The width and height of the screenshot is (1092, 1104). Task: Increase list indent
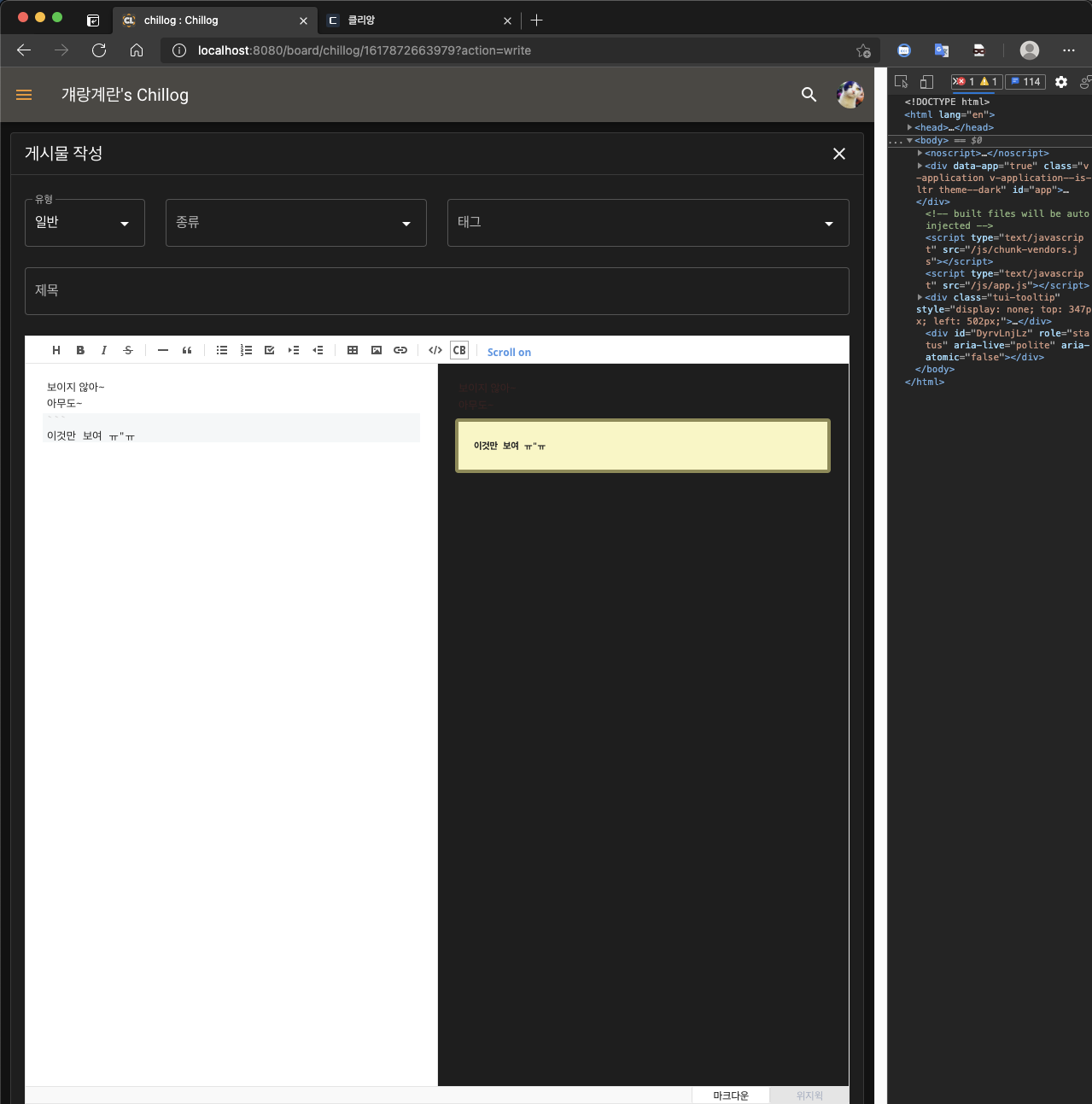(x=294, y=350)
